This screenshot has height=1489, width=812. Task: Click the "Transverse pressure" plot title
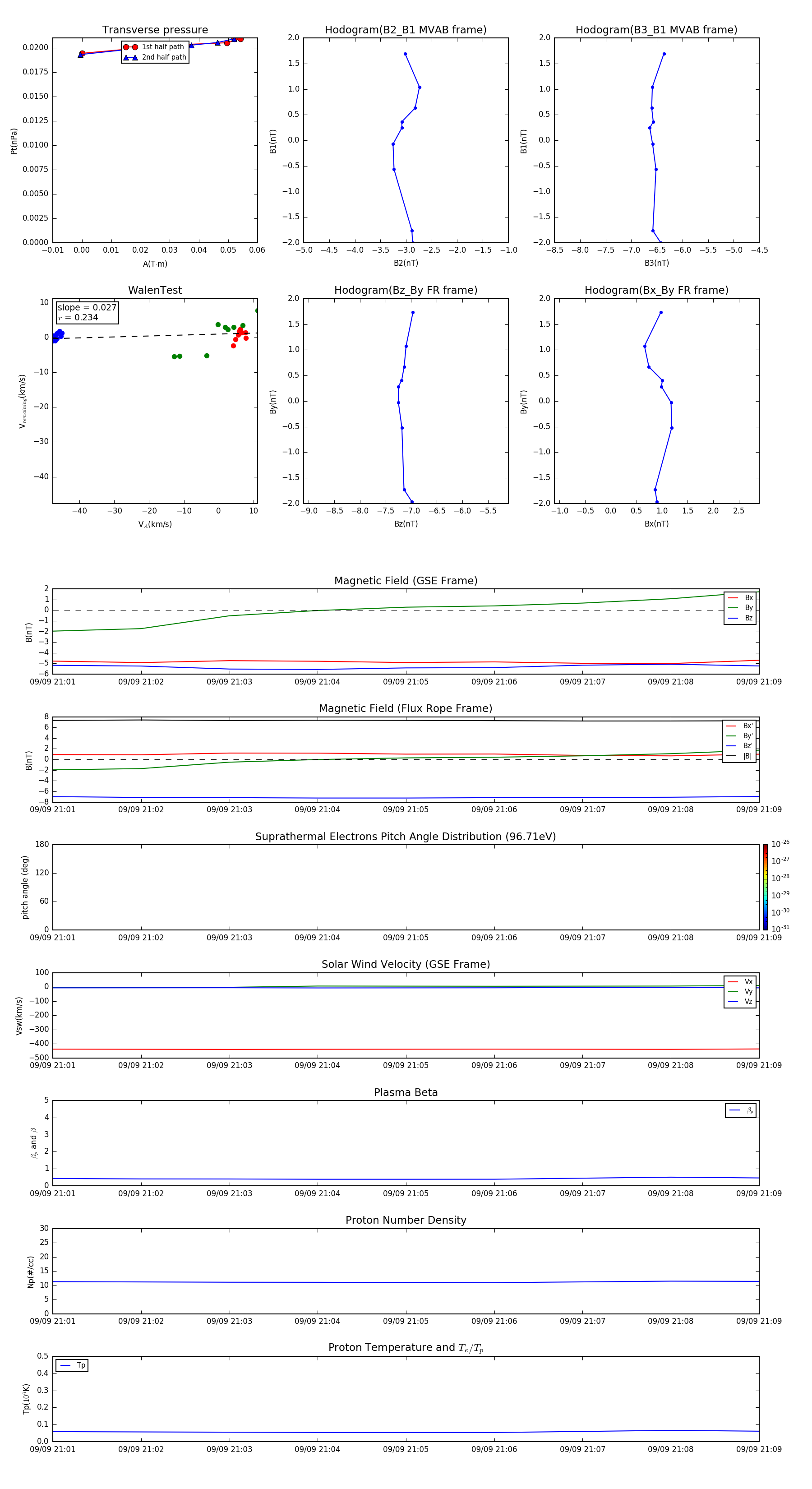[155, 30]
